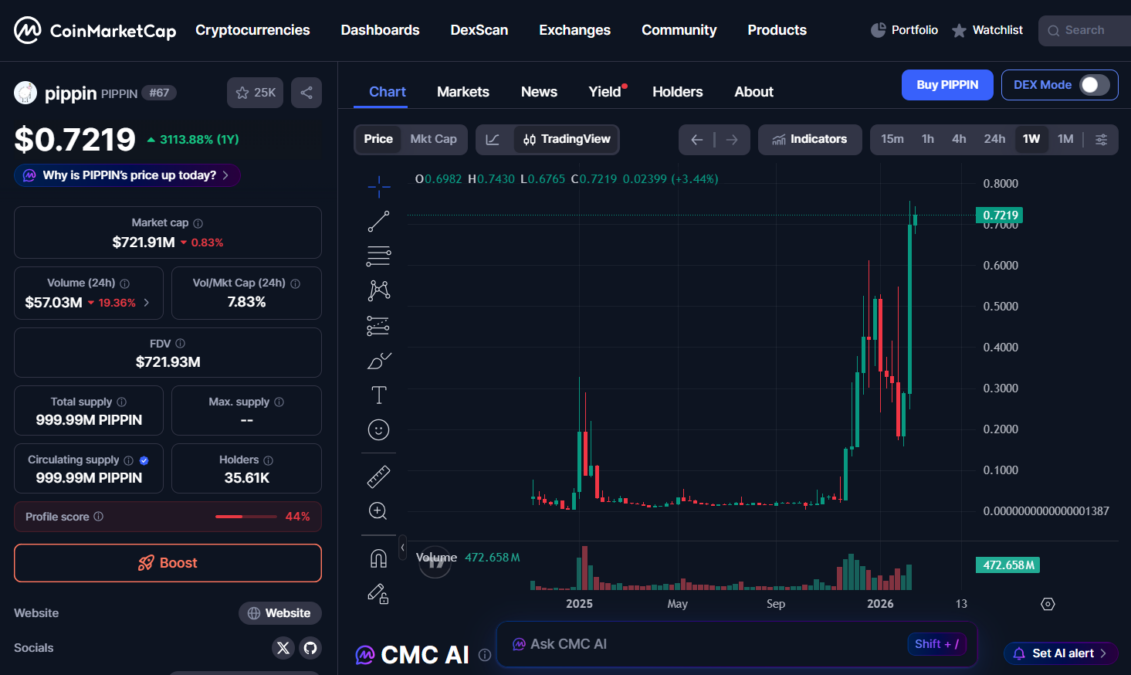Open the News tab
This screenshot has height=675, width=1131.
tap(539, 92)
